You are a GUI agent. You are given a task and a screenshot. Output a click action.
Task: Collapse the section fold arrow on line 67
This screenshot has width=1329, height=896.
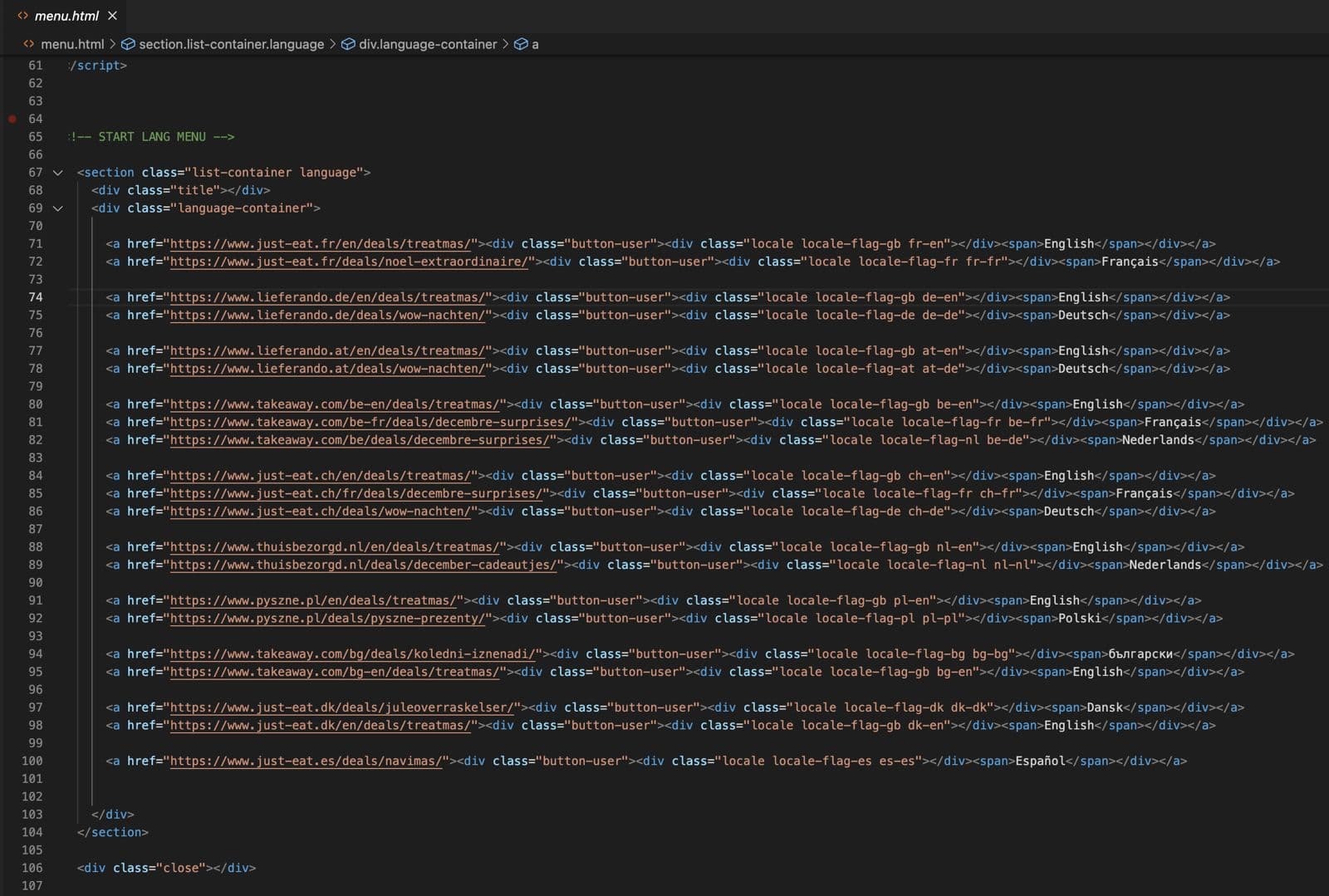click(57, 173)
